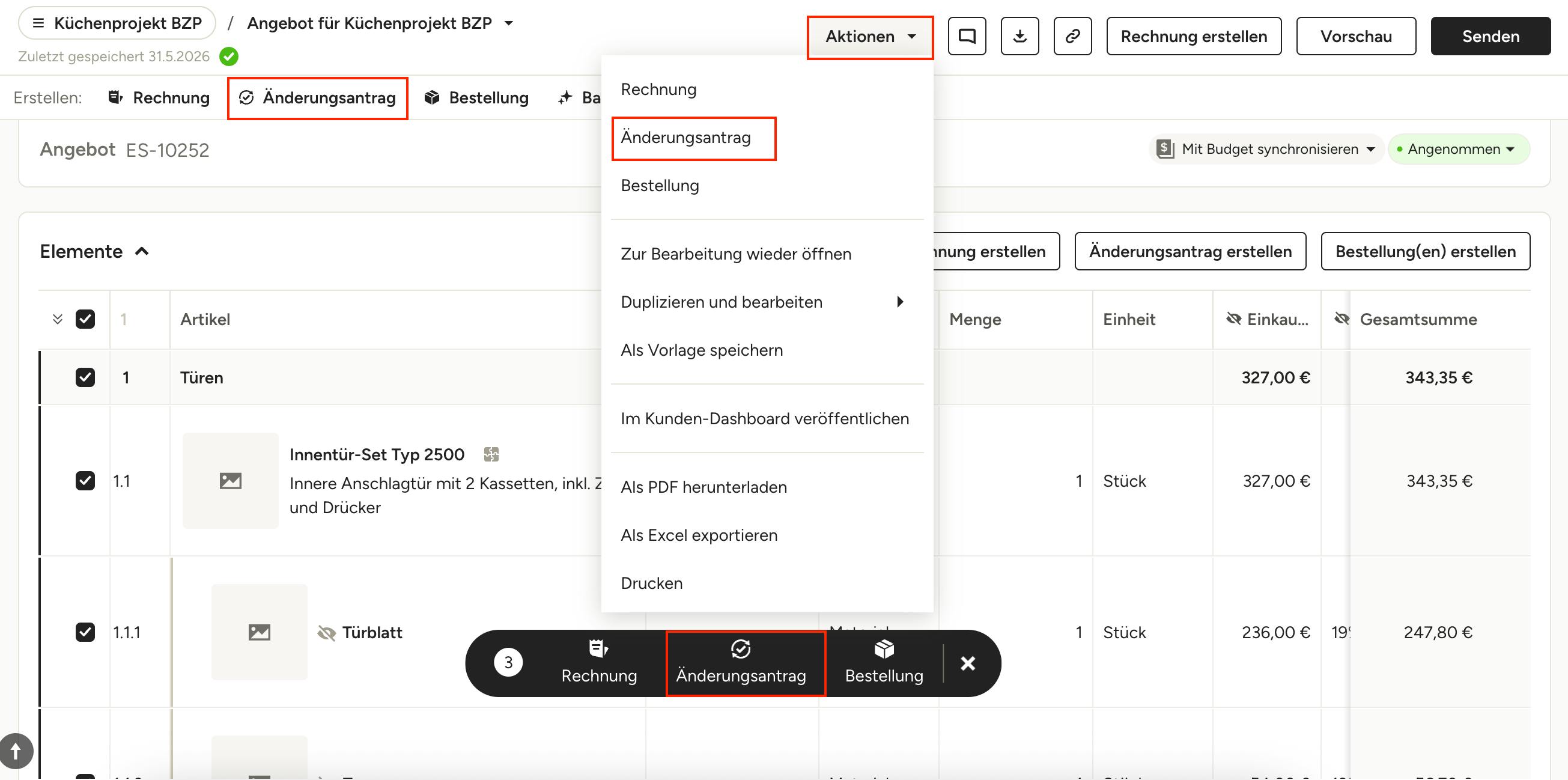Click the Vorschau button
This screenshot has height=780, width=1568.
click(1355, 37)
